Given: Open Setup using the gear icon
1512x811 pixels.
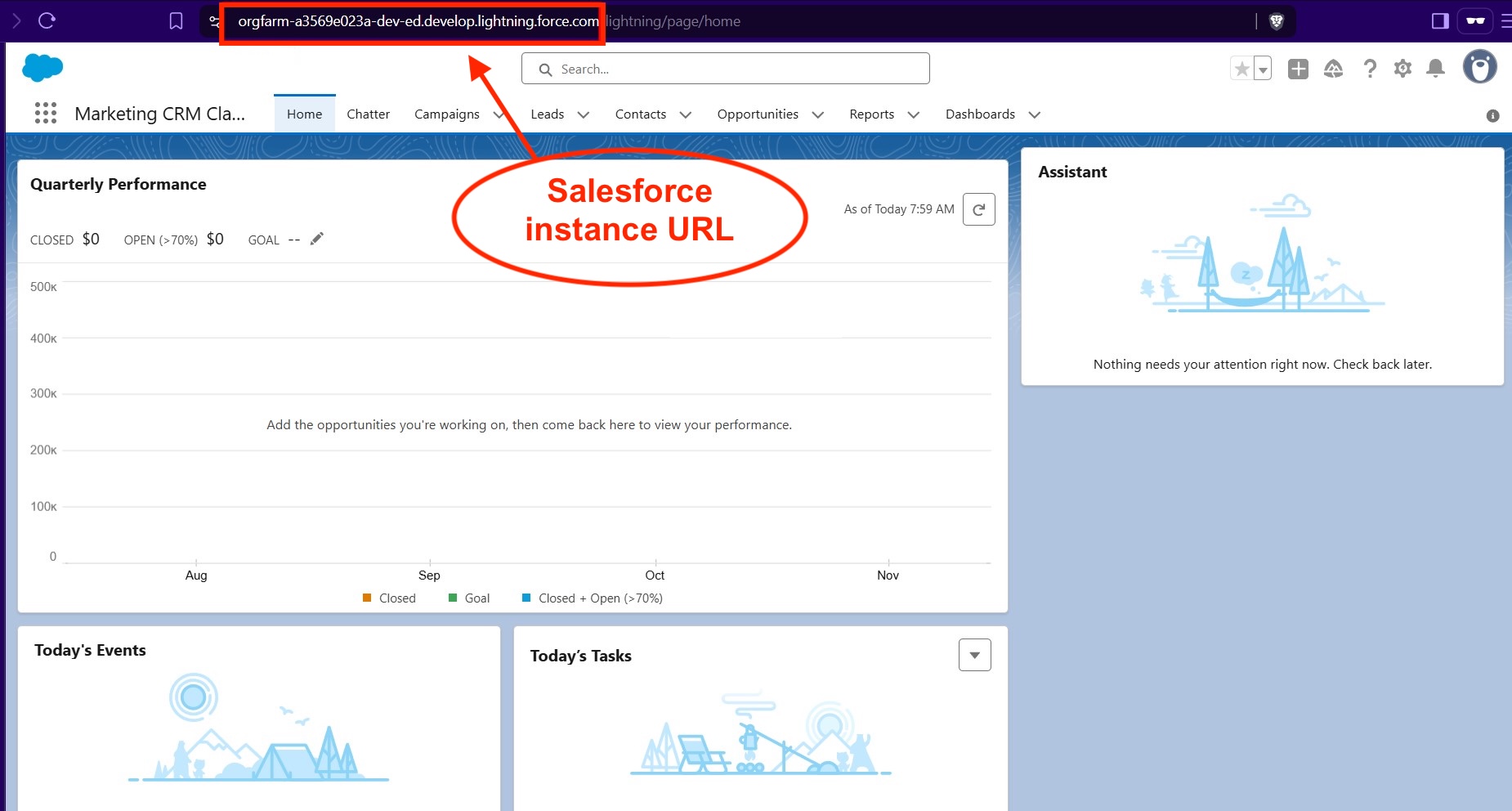Looking at the screenshot, I should click(x=1403, y=69).
